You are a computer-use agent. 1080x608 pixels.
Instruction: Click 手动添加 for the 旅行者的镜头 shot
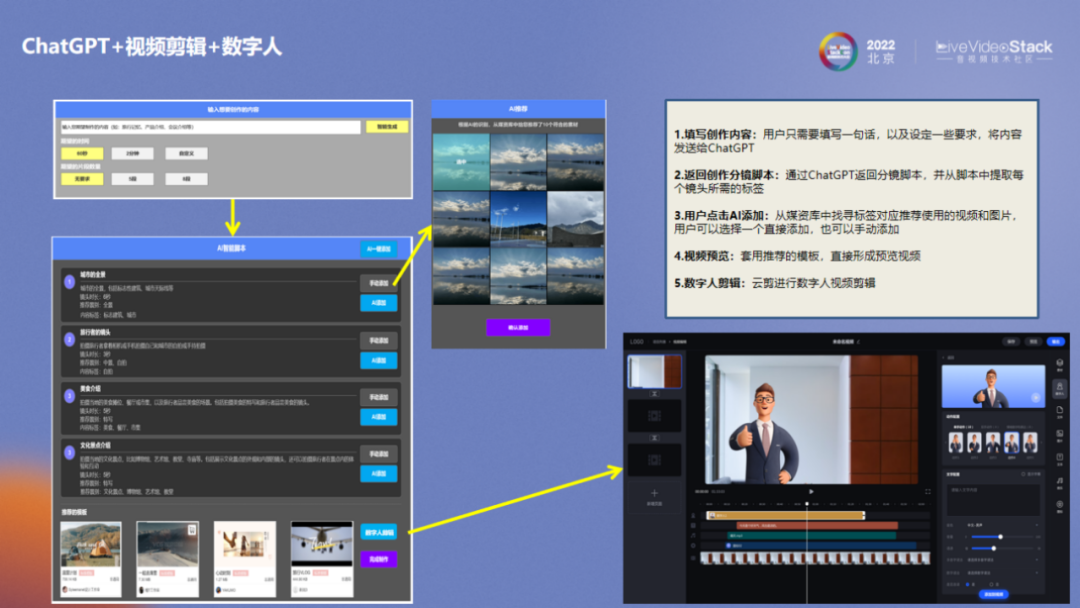[378, 340]
